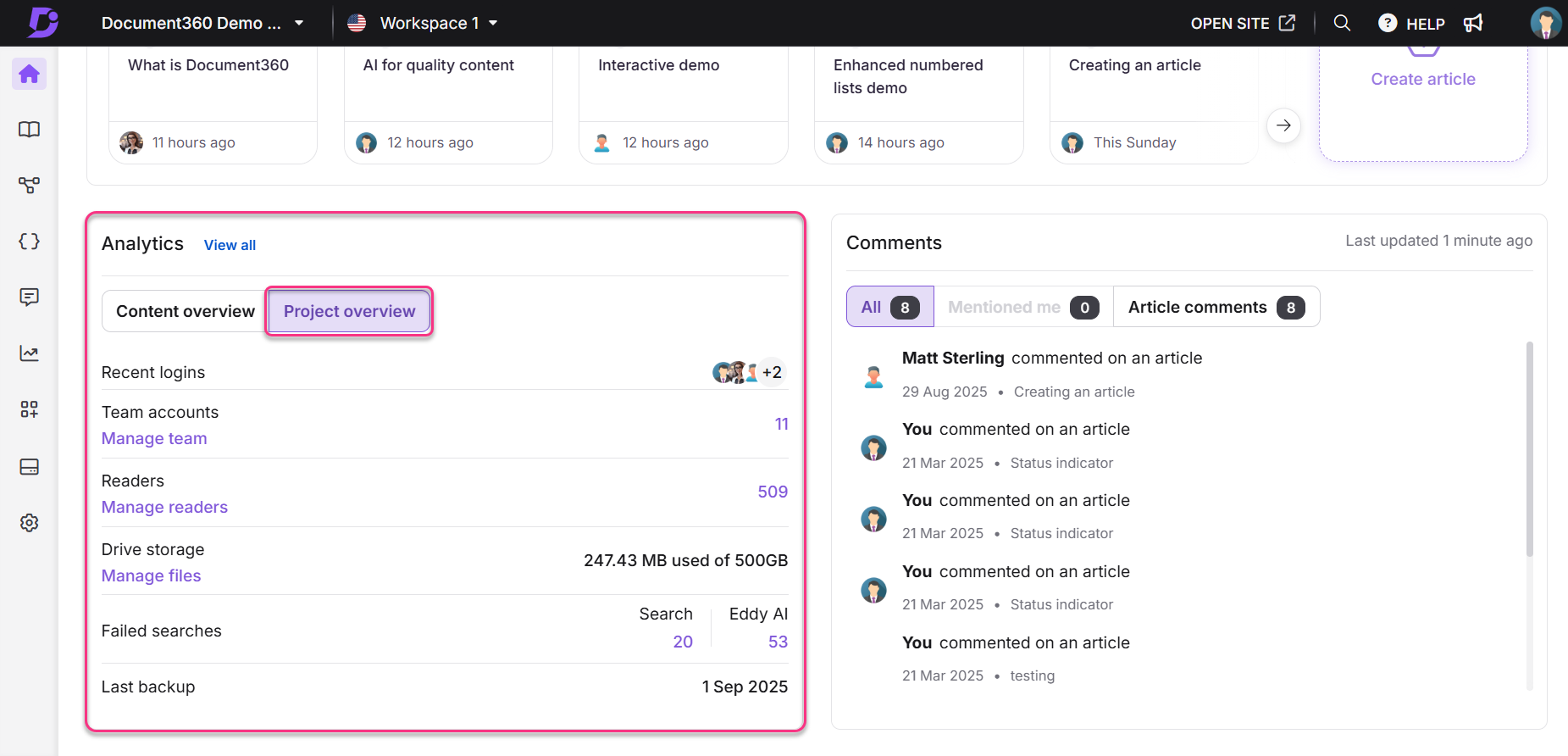The image size is (1568, 756).
Task: Click the Document360 logo
Action: (x=42, y=22)
